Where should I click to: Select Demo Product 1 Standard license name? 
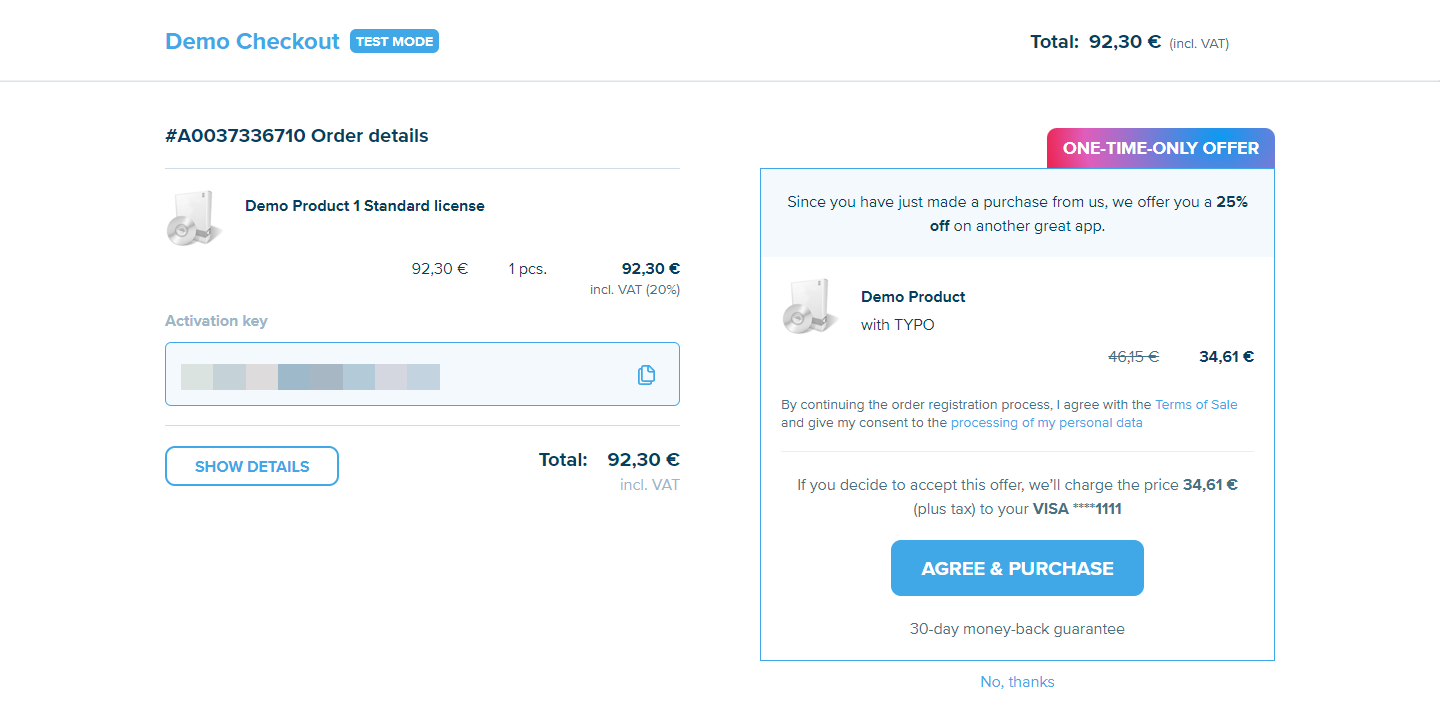click(x=365, y=206)
